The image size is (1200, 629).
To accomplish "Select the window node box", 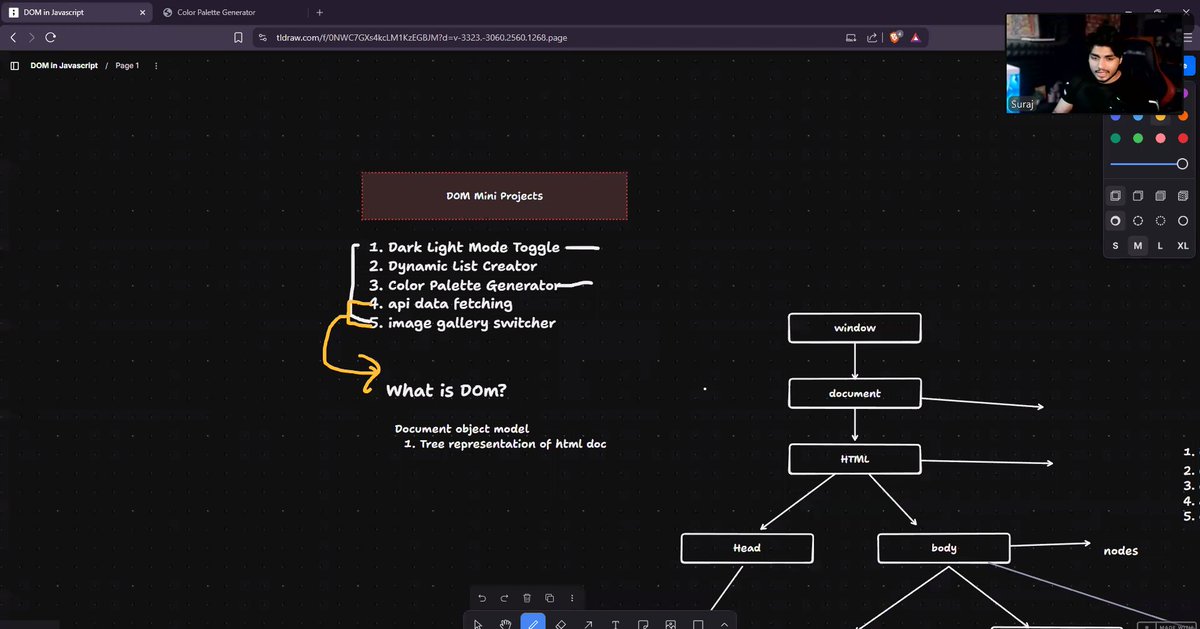I will click(x=854, y=328).
